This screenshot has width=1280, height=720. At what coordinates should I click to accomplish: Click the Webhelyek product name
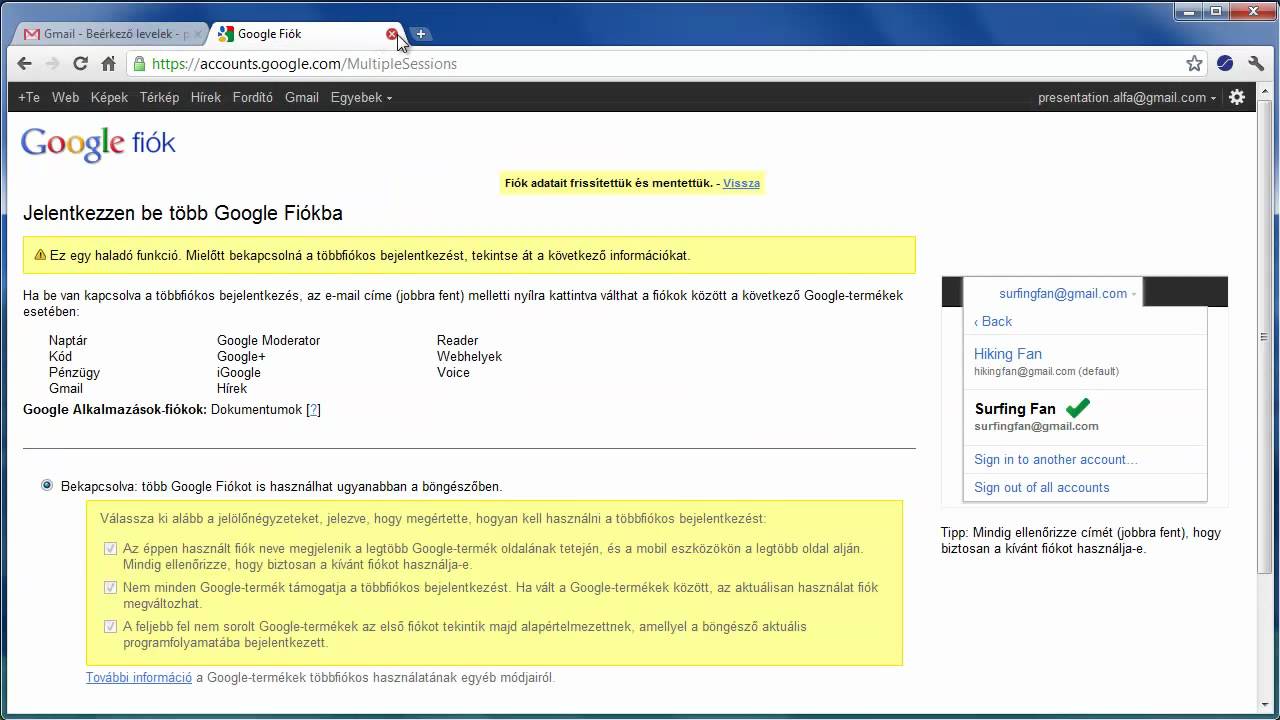coord(469,357)
